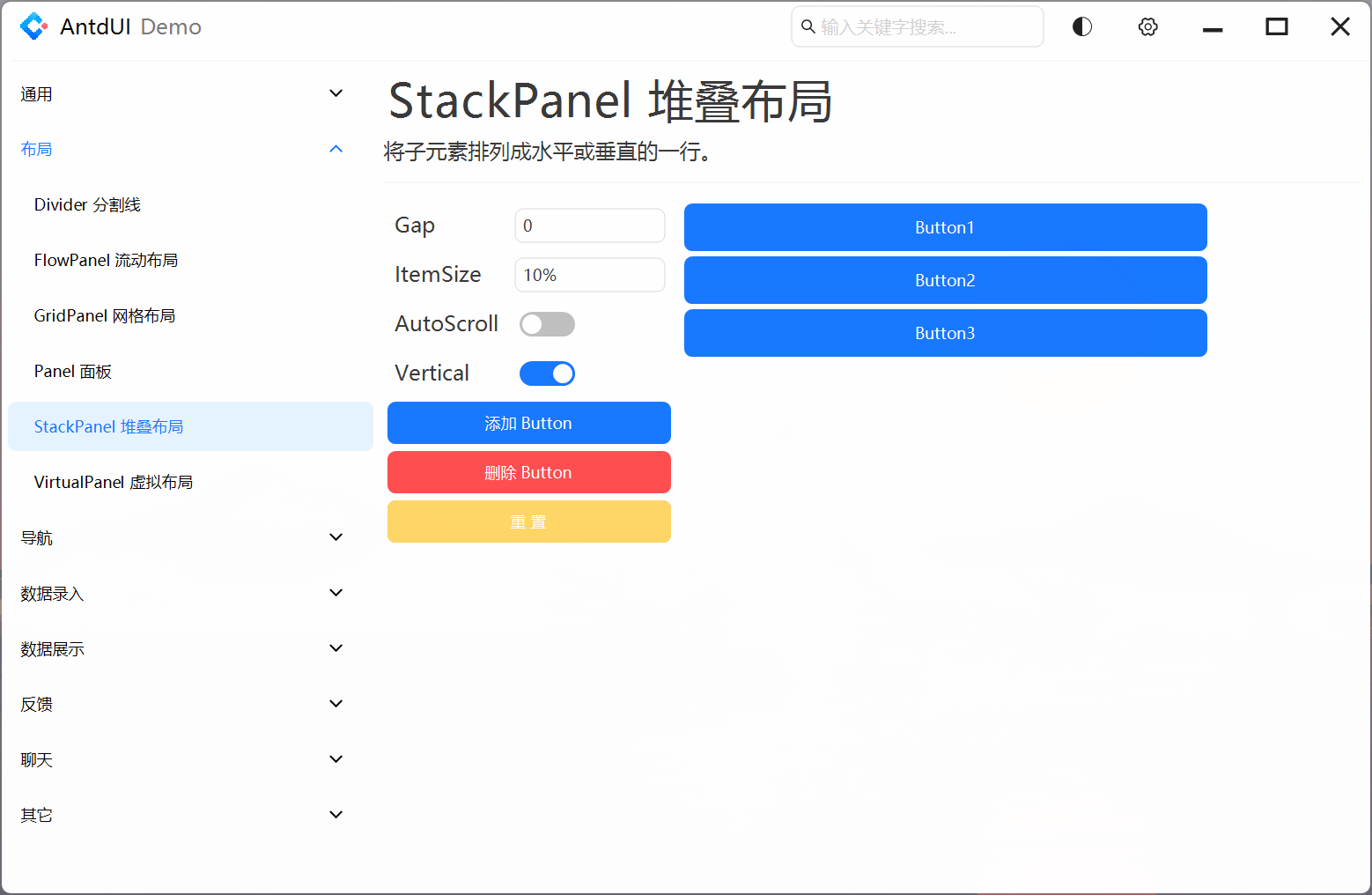
Task: Click the red 删除 Button
Action: coord(528,472)
